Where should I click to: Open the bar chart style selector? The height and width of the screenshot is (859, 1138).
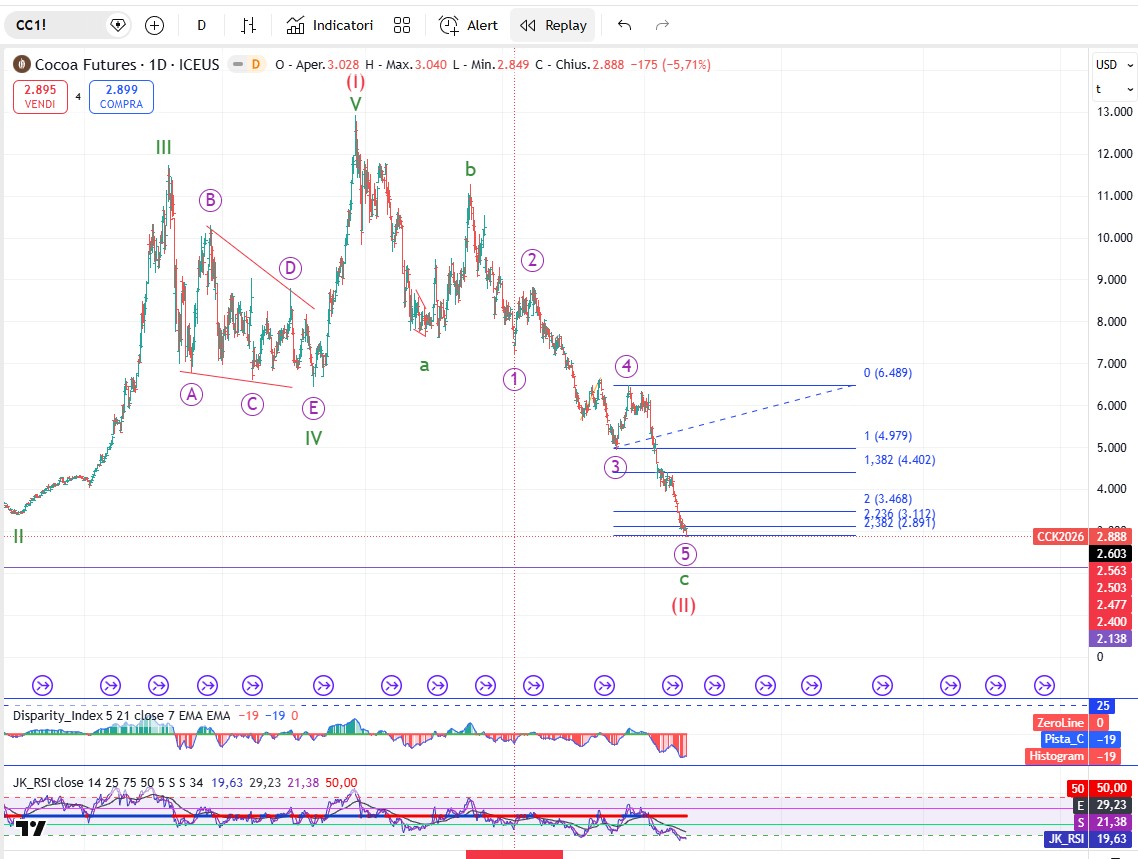(249, 25)
